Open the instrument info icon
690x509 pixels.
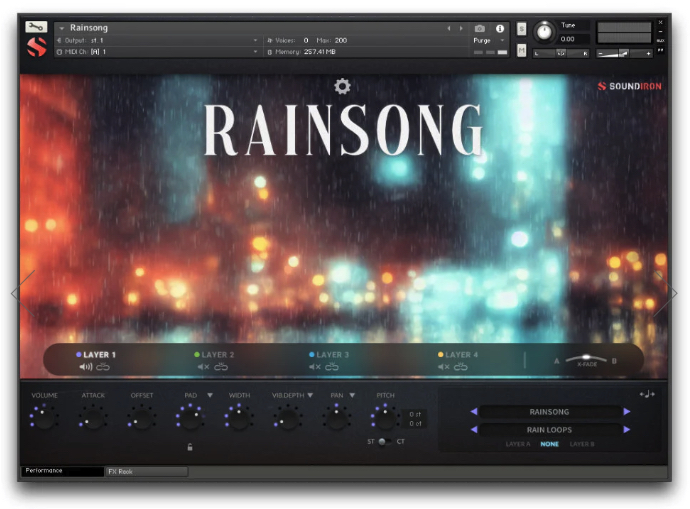500,29
